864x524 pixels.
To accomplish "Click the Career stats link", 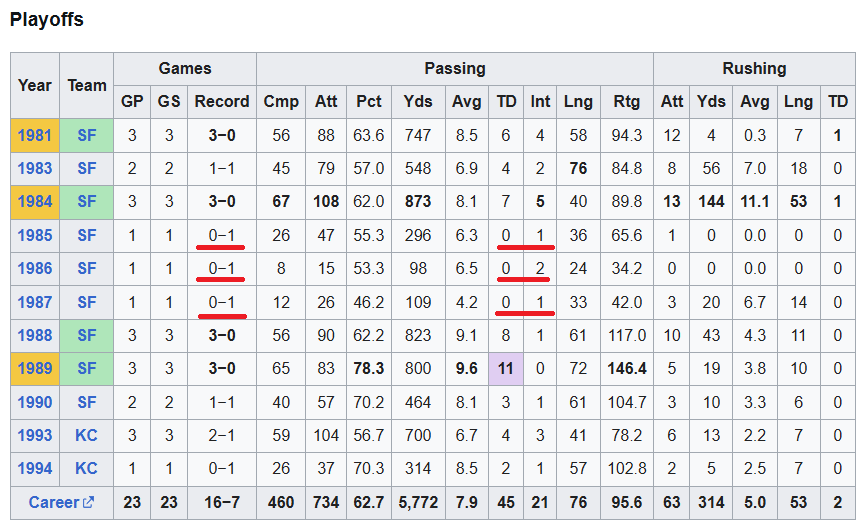I will 54,502.
